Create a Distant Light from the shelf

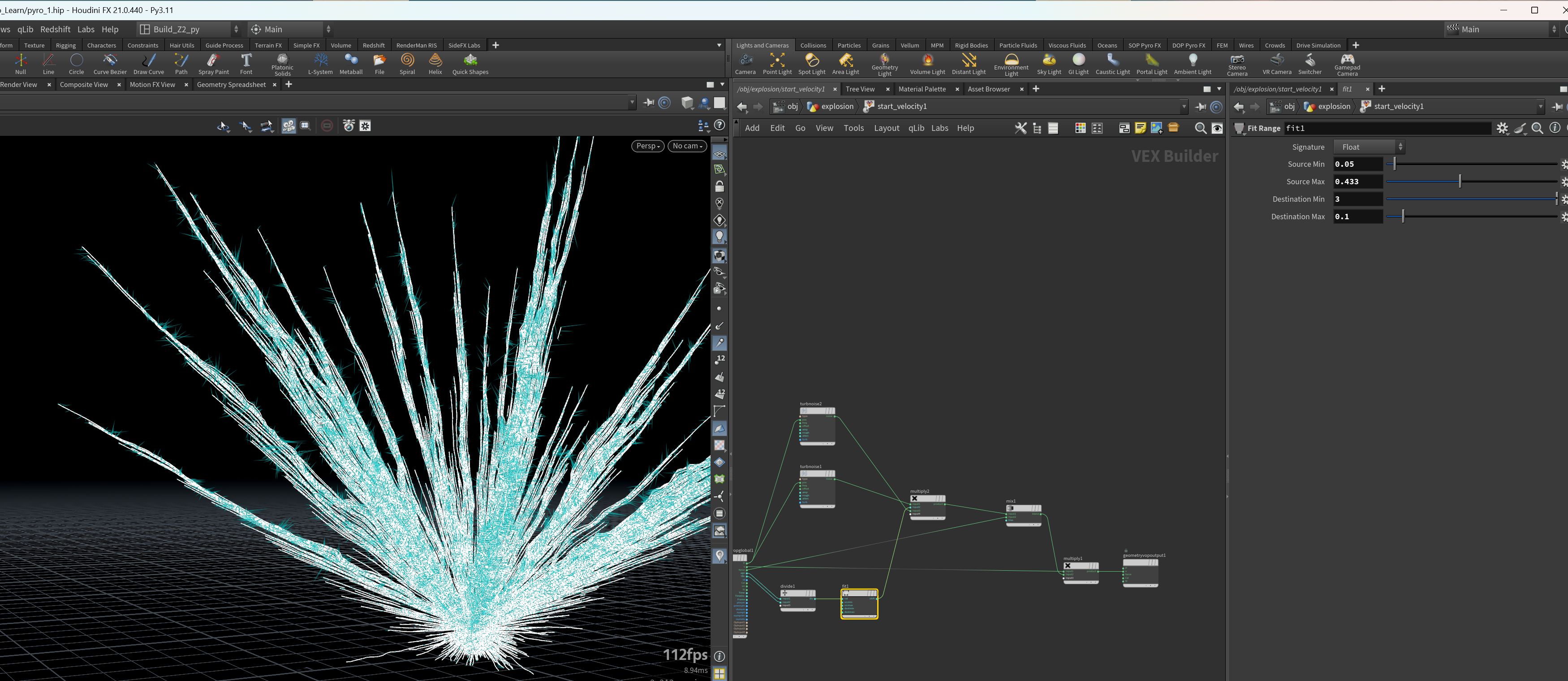(x=969, y=63)
